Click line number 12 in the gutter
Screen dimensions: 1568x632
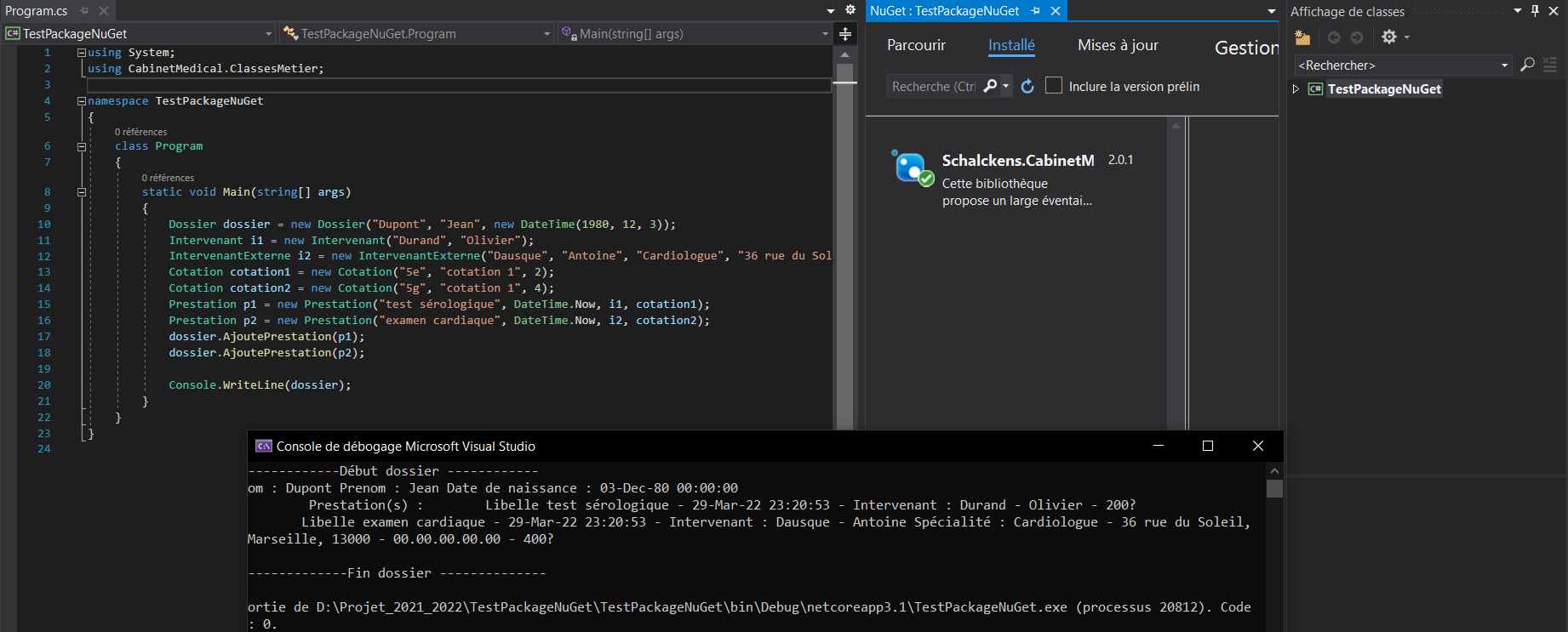(x=44, y=256)
